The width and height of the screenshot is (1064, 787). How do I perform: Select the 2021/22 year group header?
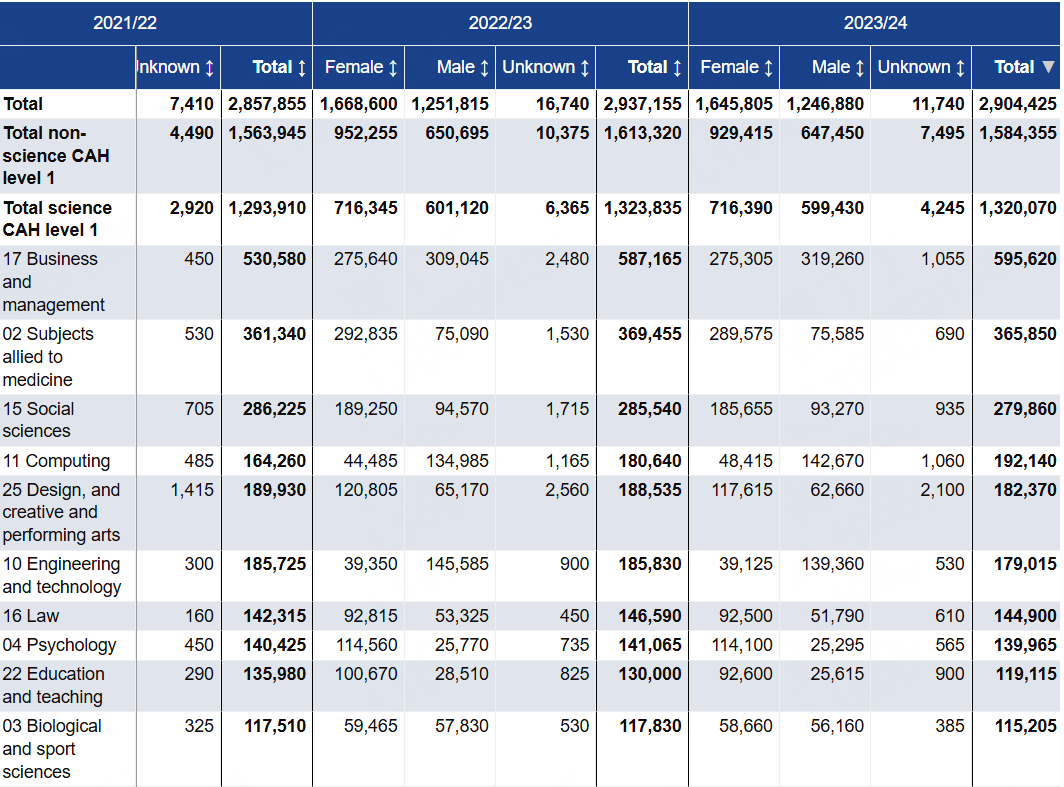point(125,23)
